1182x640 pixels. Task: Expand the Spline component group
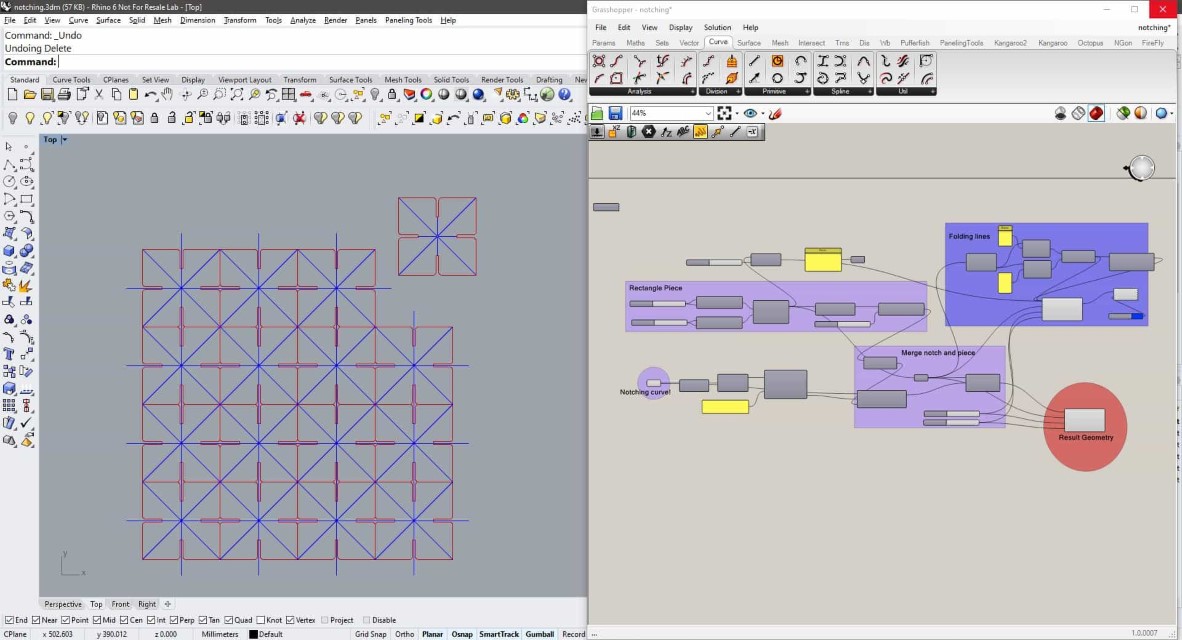[x=869, y=91]
